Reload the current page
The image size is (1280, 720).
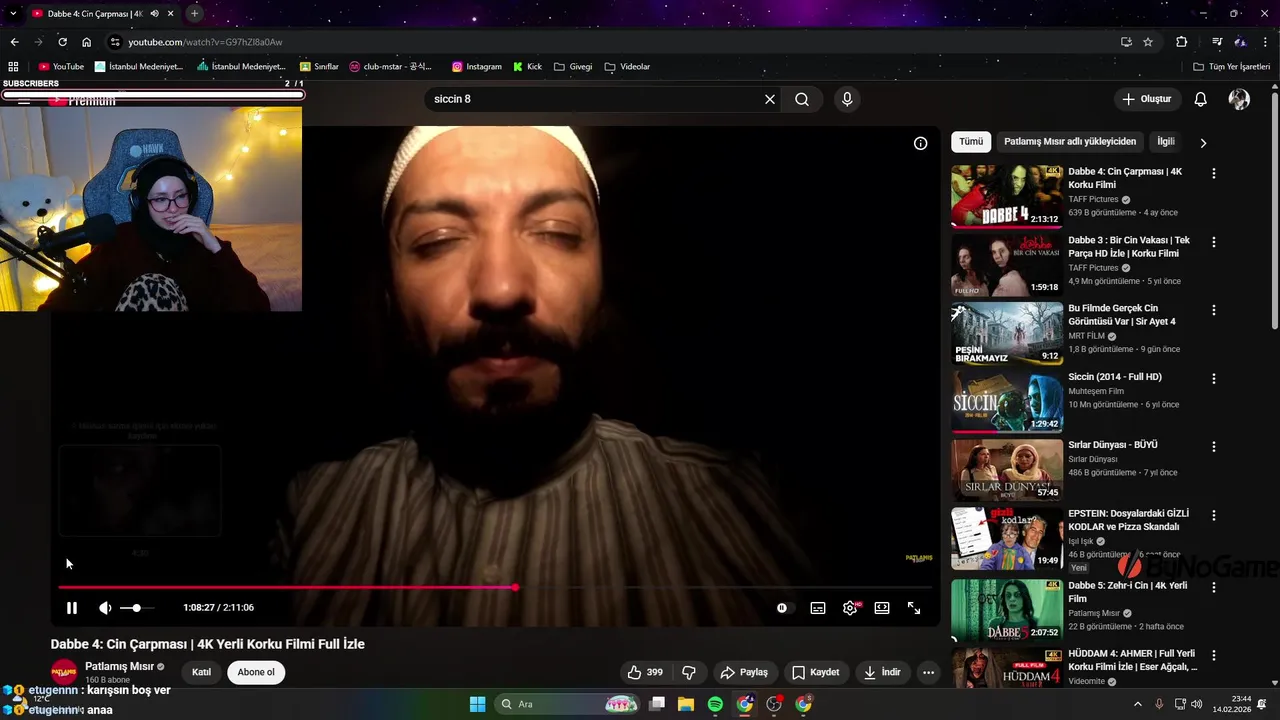click(62, 42)
